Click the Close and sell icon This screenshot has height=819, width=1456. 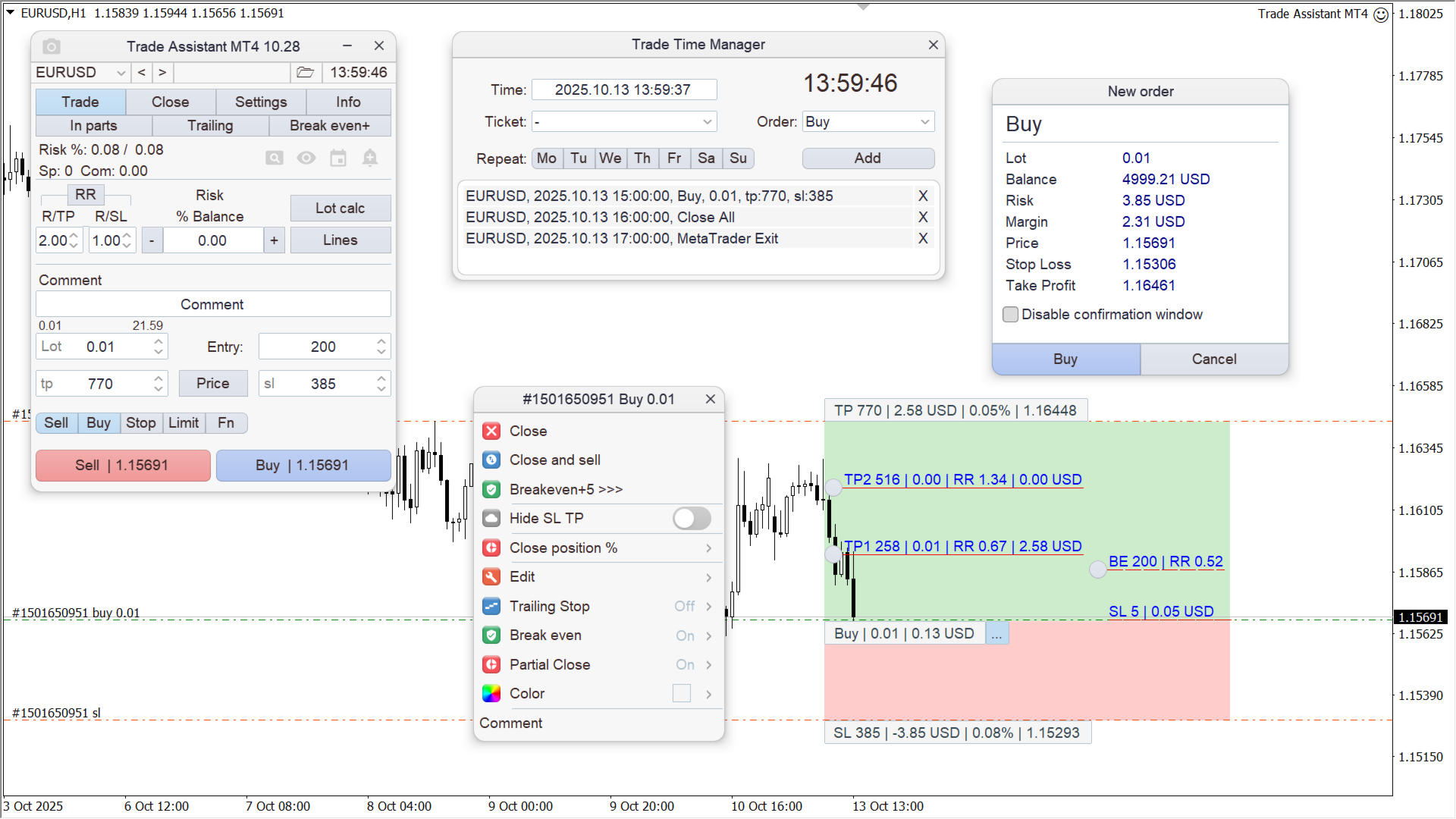(491, 460)
